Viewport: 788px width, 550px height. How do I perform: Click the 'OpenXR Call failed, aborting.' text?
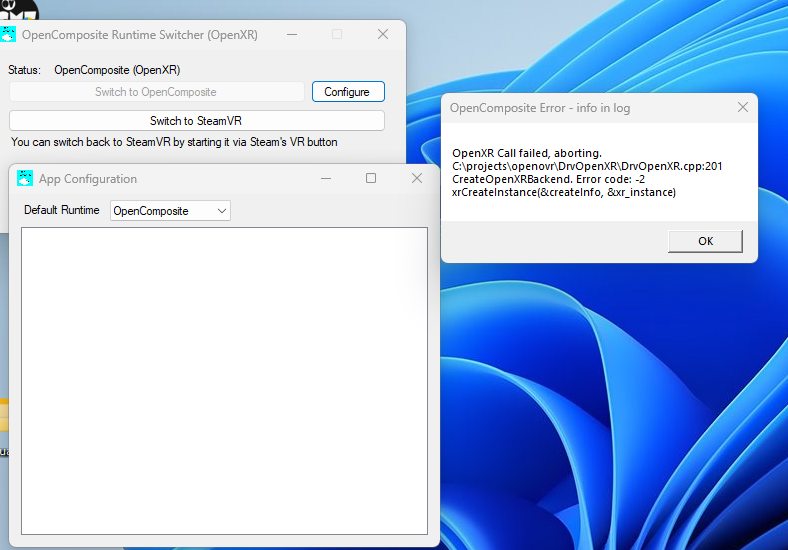[527, 153]
